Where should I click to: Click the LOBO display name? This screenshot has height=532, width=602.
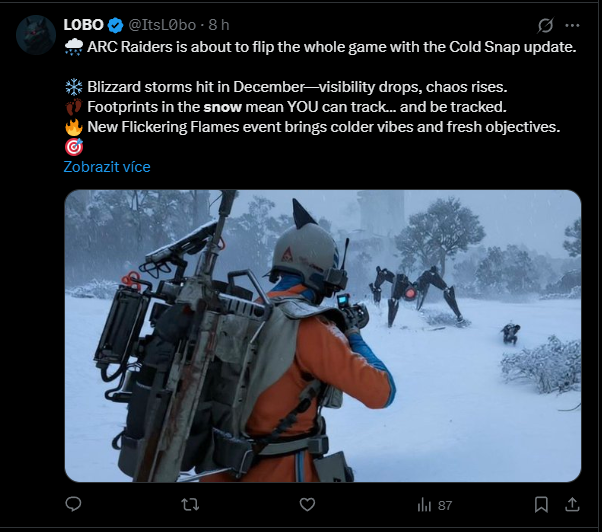click(x=83, y=25)
